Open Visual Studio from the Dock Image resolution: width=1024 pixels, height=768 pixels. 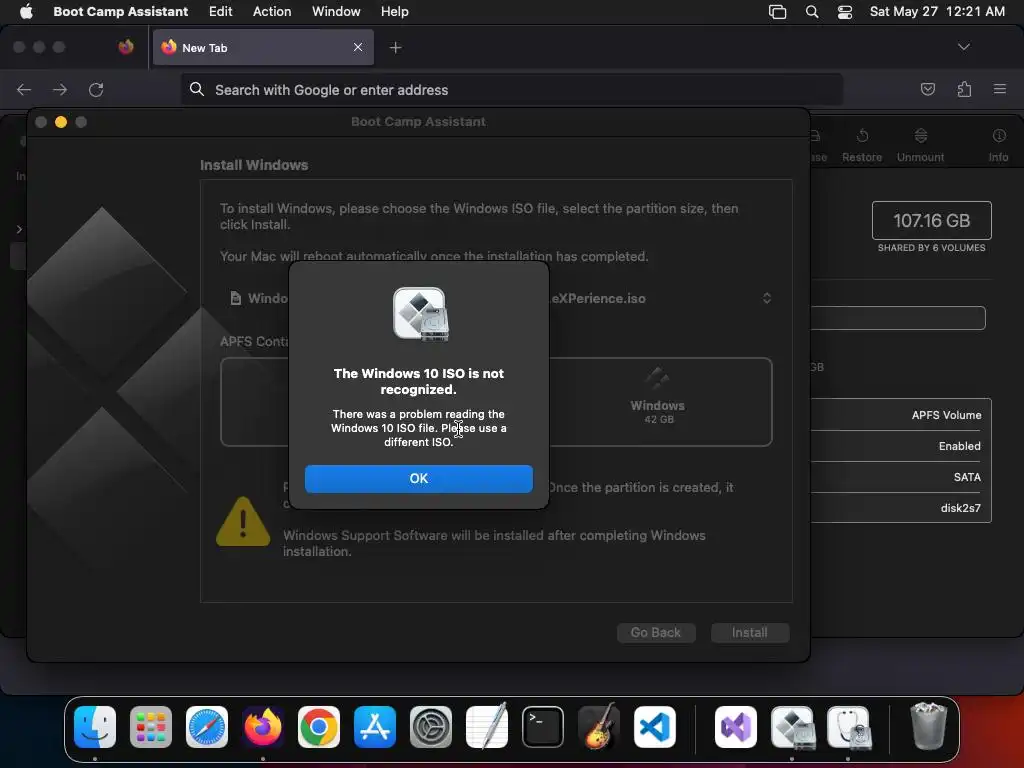tap(736, 727)
